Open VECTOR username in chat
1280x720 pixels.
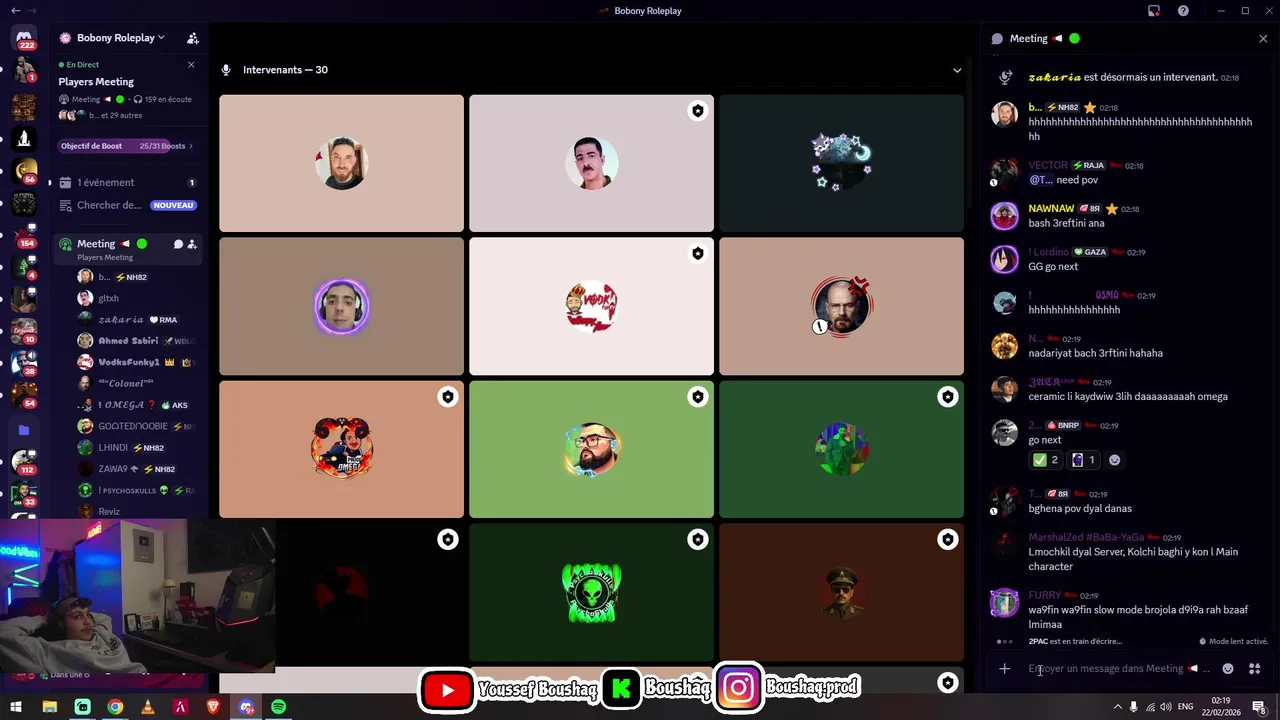pyautogui.click(x=1048, y=165)
